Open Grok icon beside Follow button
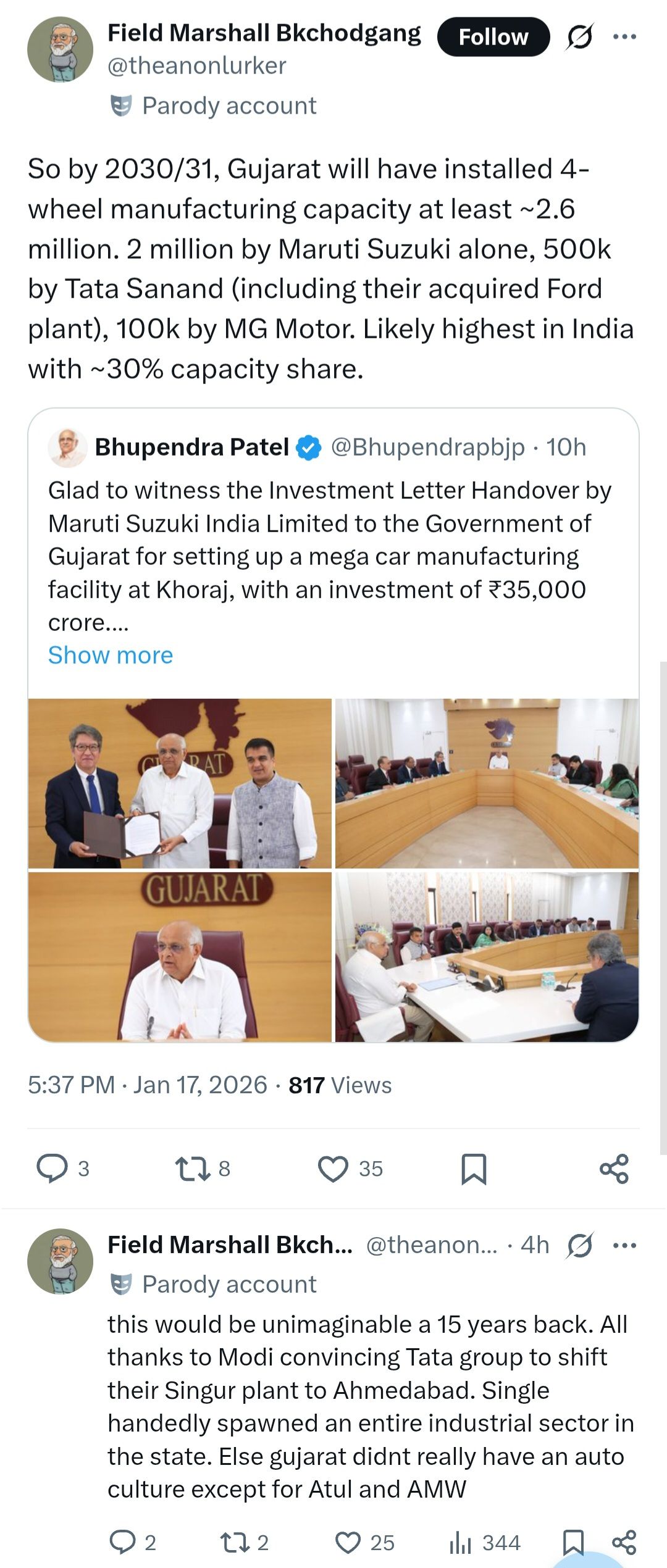This screenshot has width=667, height=1568. coord(579,36)
